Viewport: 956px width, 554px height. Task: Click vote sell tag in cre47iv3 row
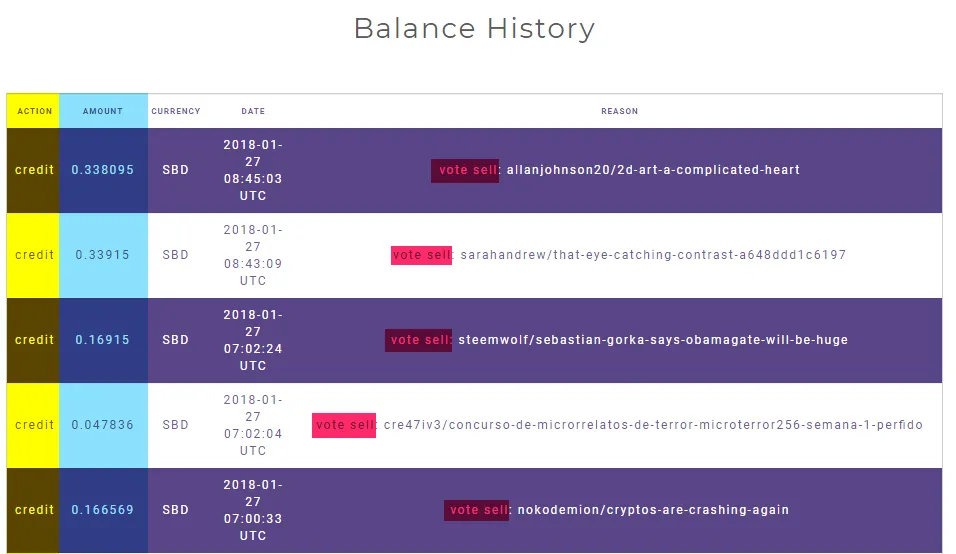click(344, 425)
